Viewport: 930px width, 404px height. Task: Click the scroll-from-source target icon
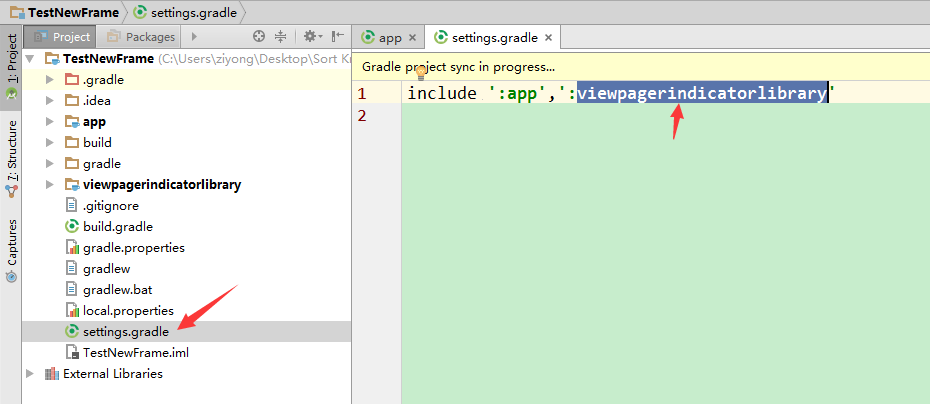pyautogui.click(x=259, y=37)
